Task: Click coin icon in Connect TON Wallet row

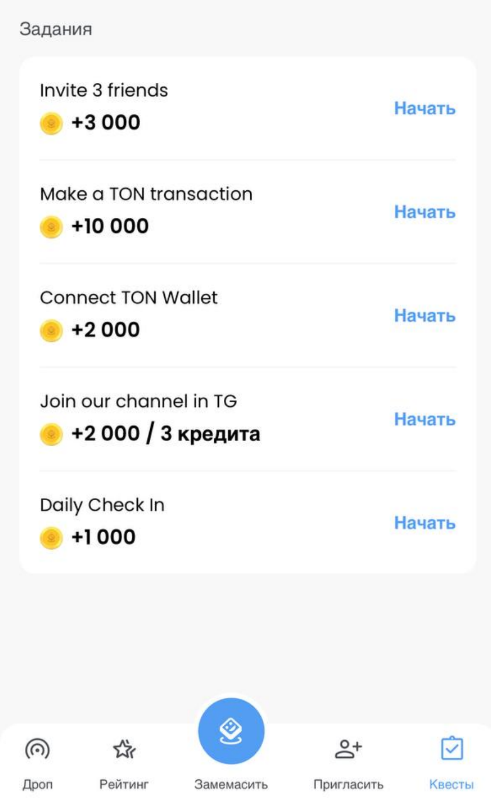Action: pyautogui.click(x=51, y=330)
